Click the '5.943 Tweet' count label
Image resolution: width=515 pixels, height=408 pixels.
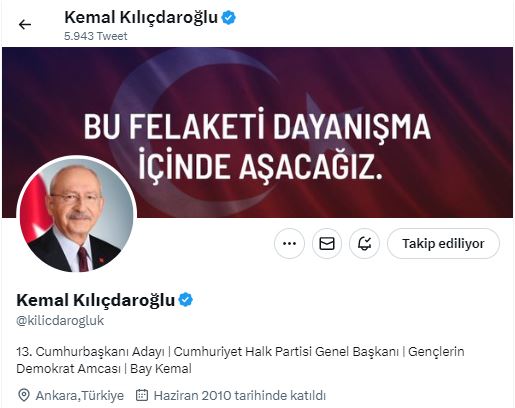click(x=96, y=36)
